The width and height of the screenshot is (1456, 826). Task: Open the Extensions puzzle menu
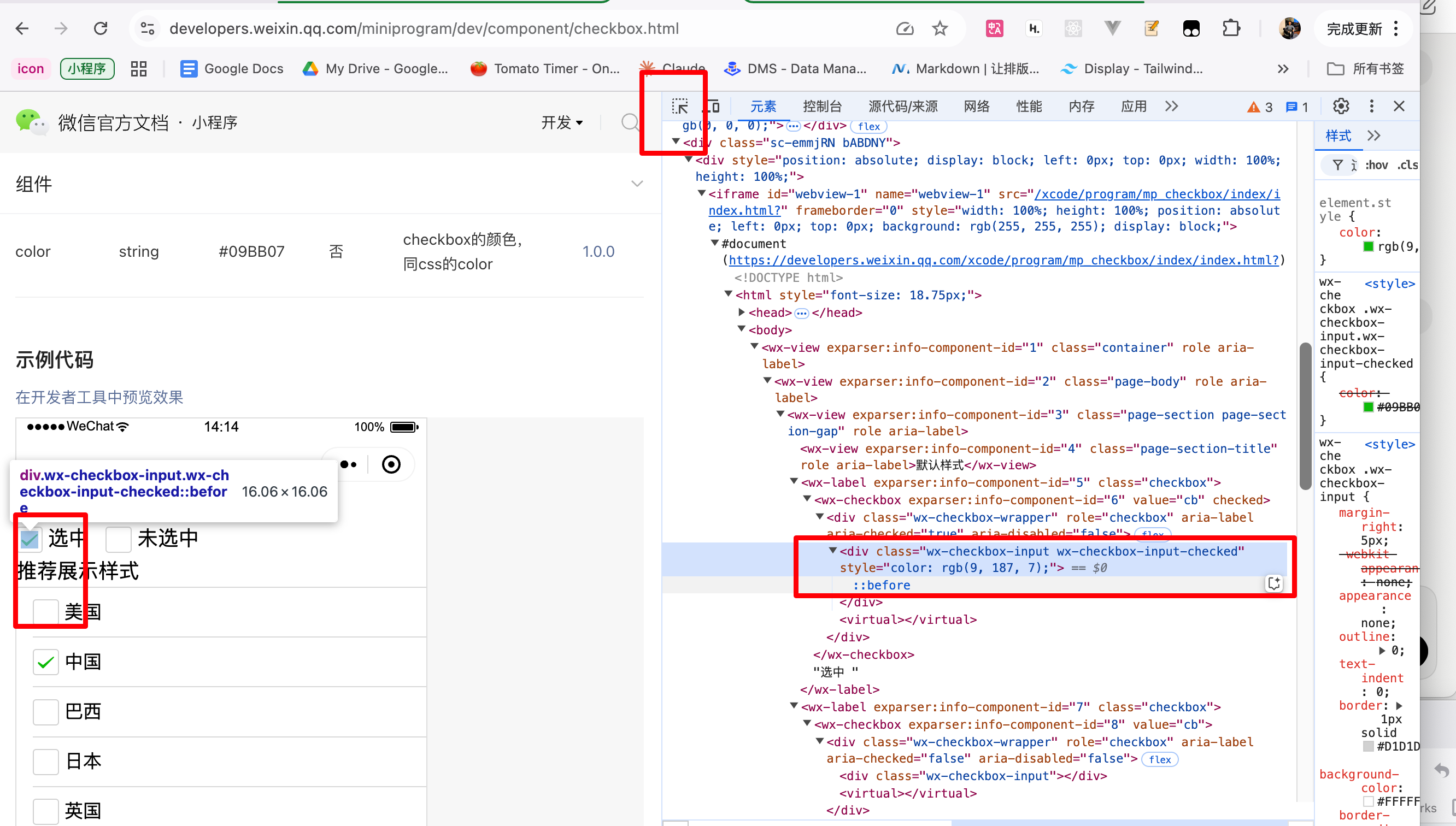(x=1231, y=28)
